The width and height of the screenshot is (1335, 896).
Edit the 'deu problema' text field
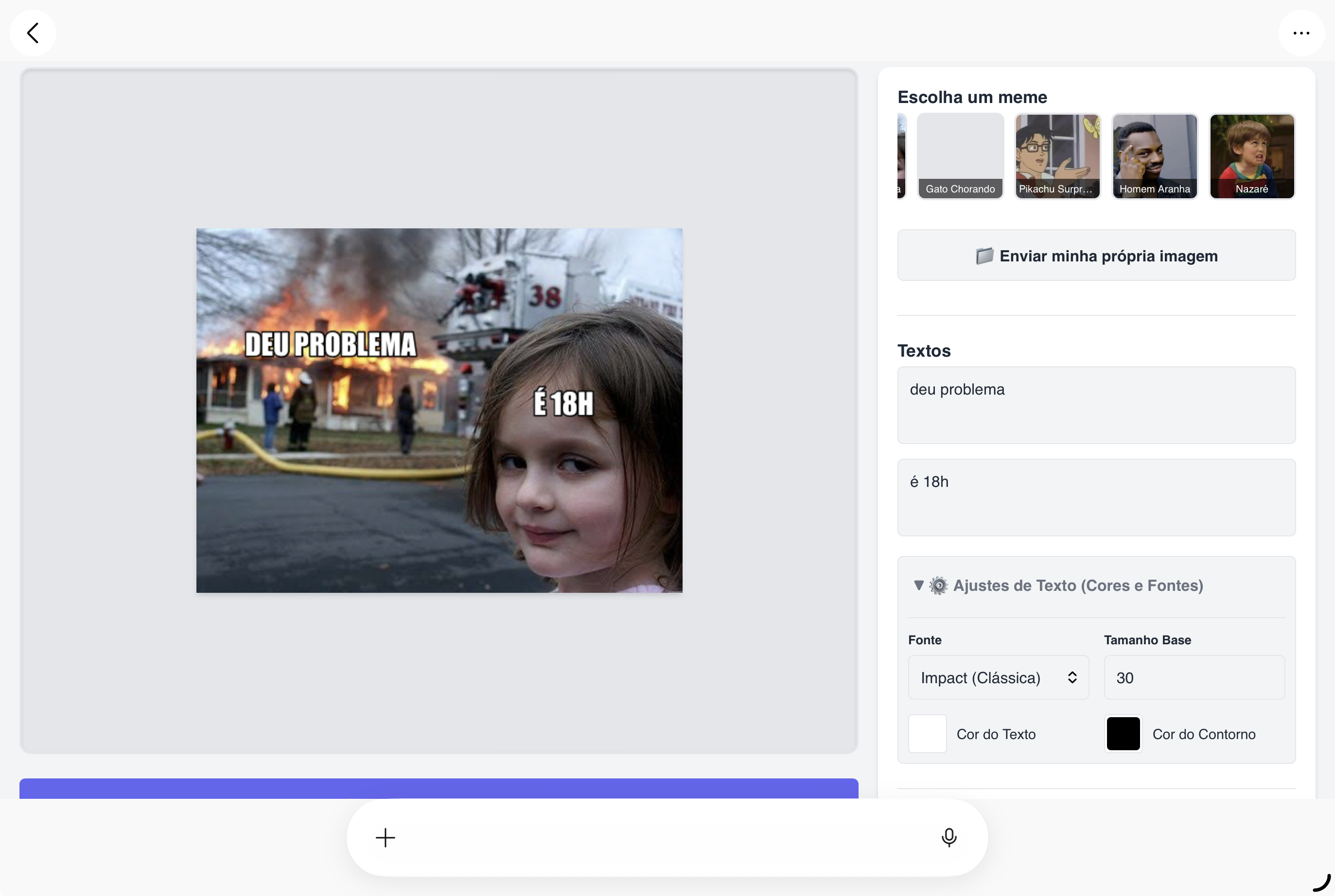pos(1097,405)
